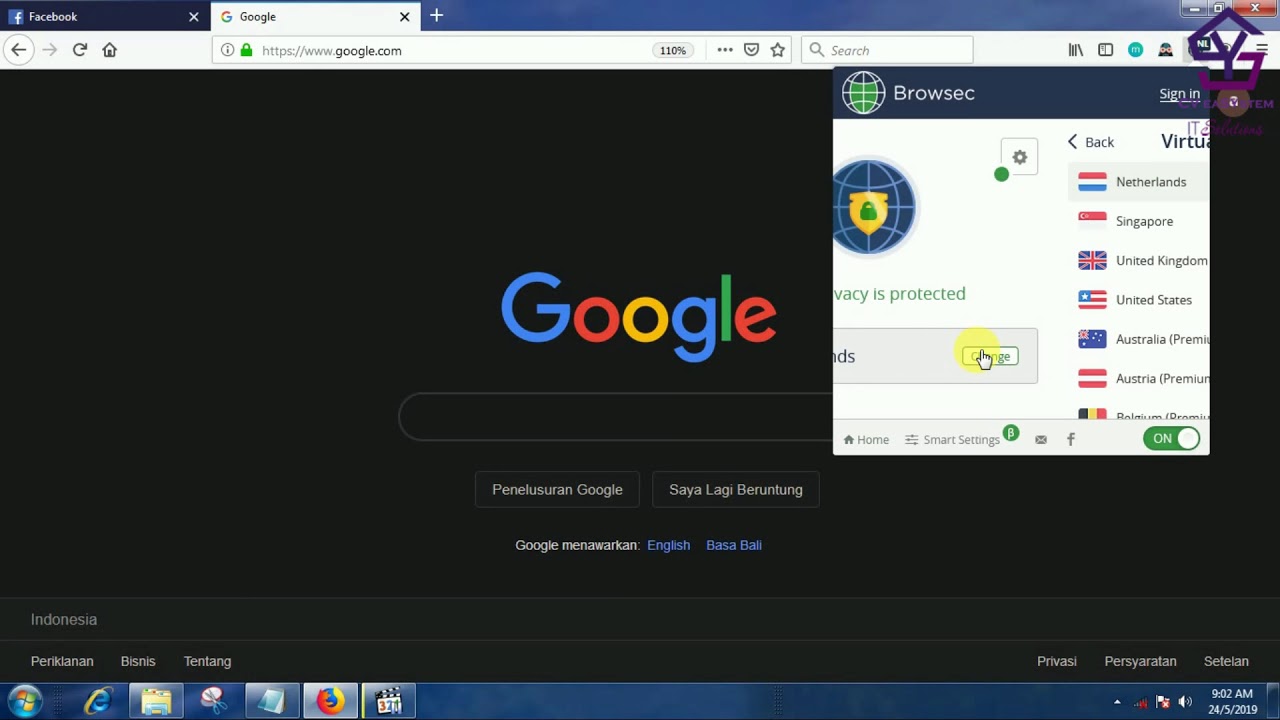Screen dimensions: 1280x720
Task: Switch to Firefox in taskbar
Action: point(330,701)
